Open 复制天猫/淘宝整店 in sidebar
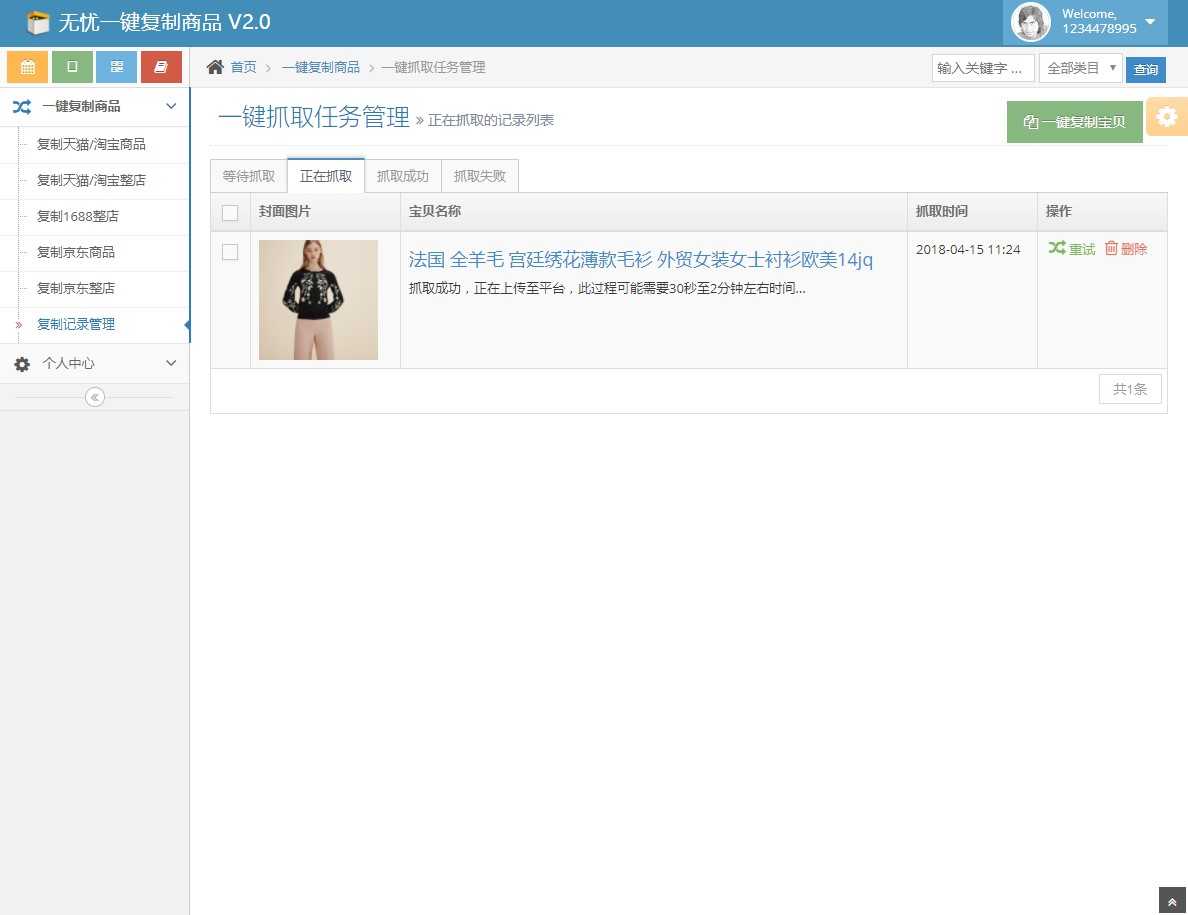The height and width of the screenshot is (915, 1188). point(91,180)
